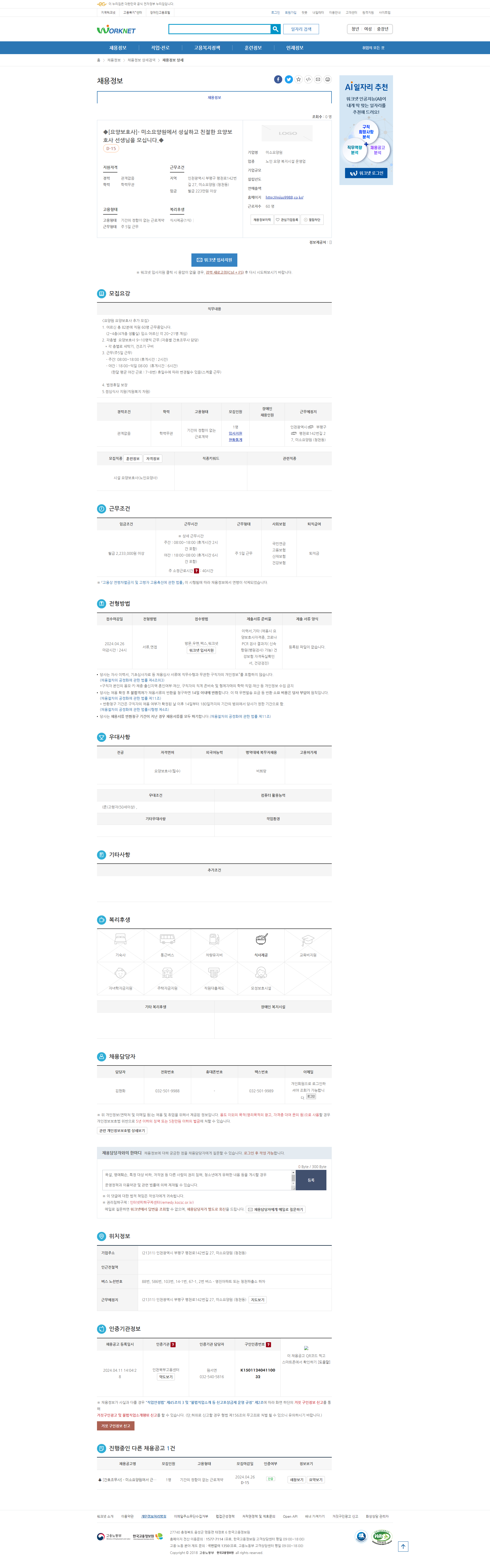
Task: Click 회원가입 link in top bar
Action: 290,12
